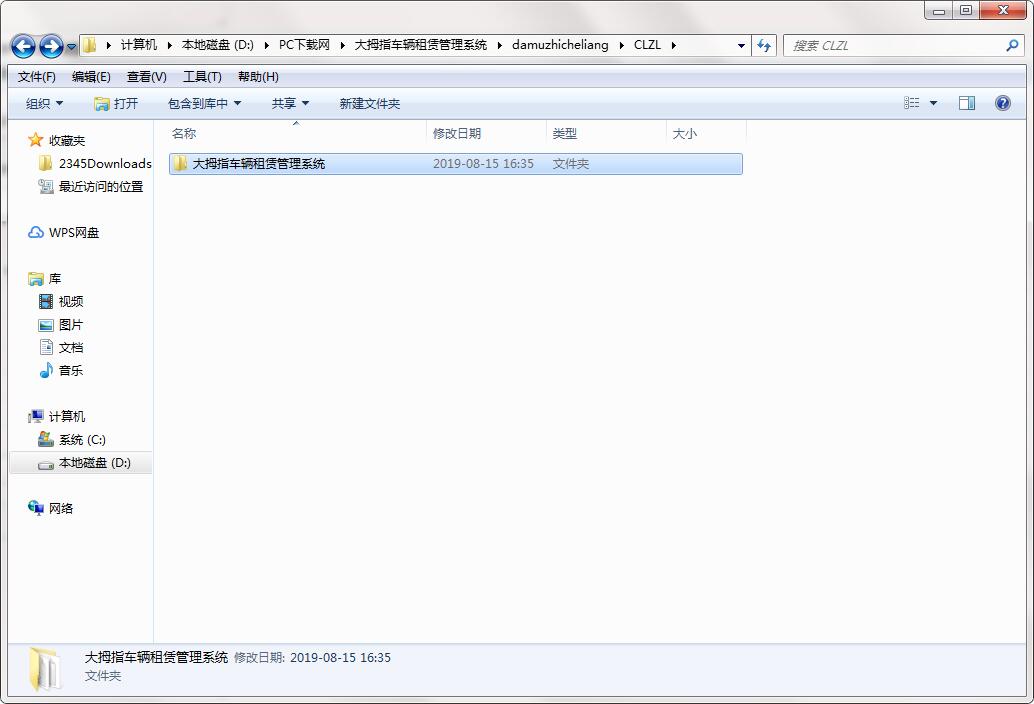This screenshot has width=1034, height=704.
Task: Click the Back navigation arrow button
Action: coord(23,46)
